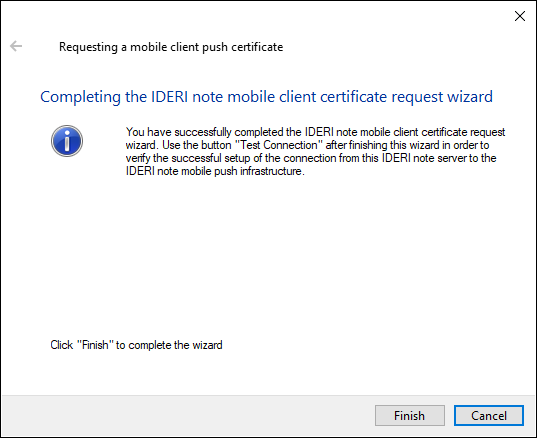Click 'Requesting a mobile client push certificate' title

coord(171,47)
